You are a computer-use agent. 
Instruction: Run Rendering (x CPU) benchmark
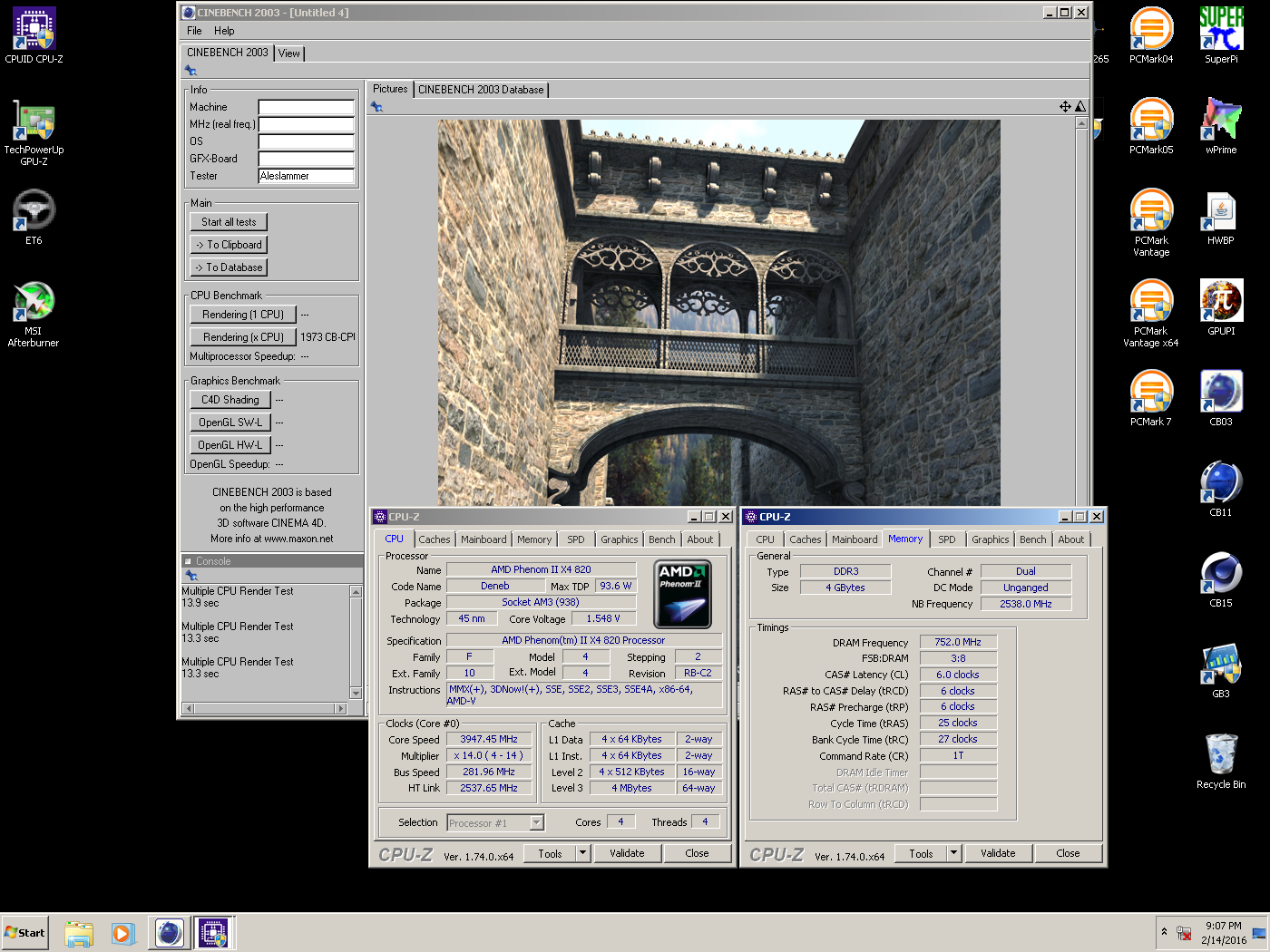(243, 337)
